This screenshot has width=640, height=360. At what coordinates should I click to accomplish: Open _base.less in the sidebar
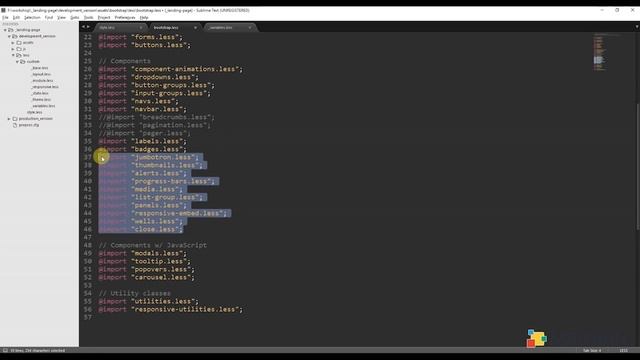point(40,68)
